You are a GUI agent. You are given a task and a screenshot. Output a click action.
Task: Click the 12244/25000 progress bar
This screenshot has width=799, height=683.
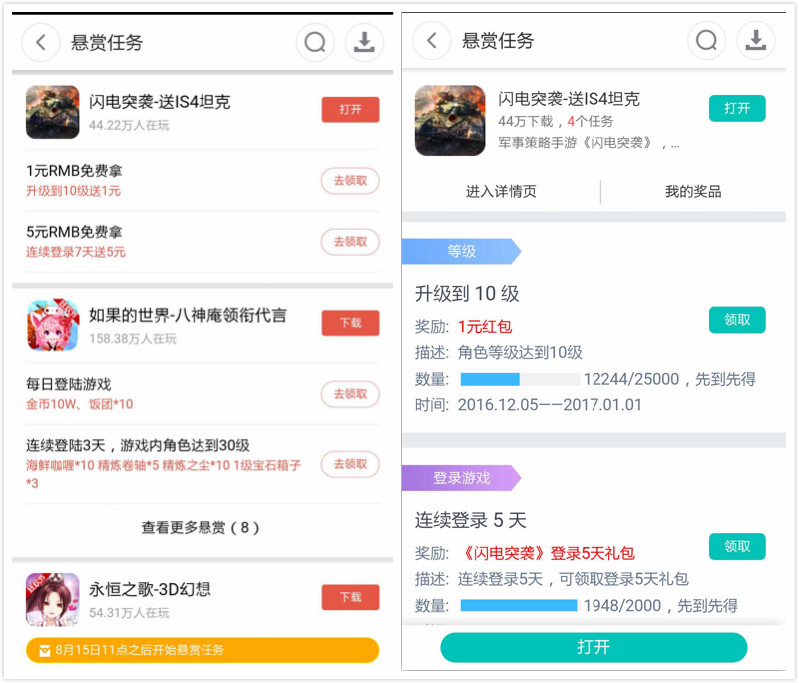520,379
